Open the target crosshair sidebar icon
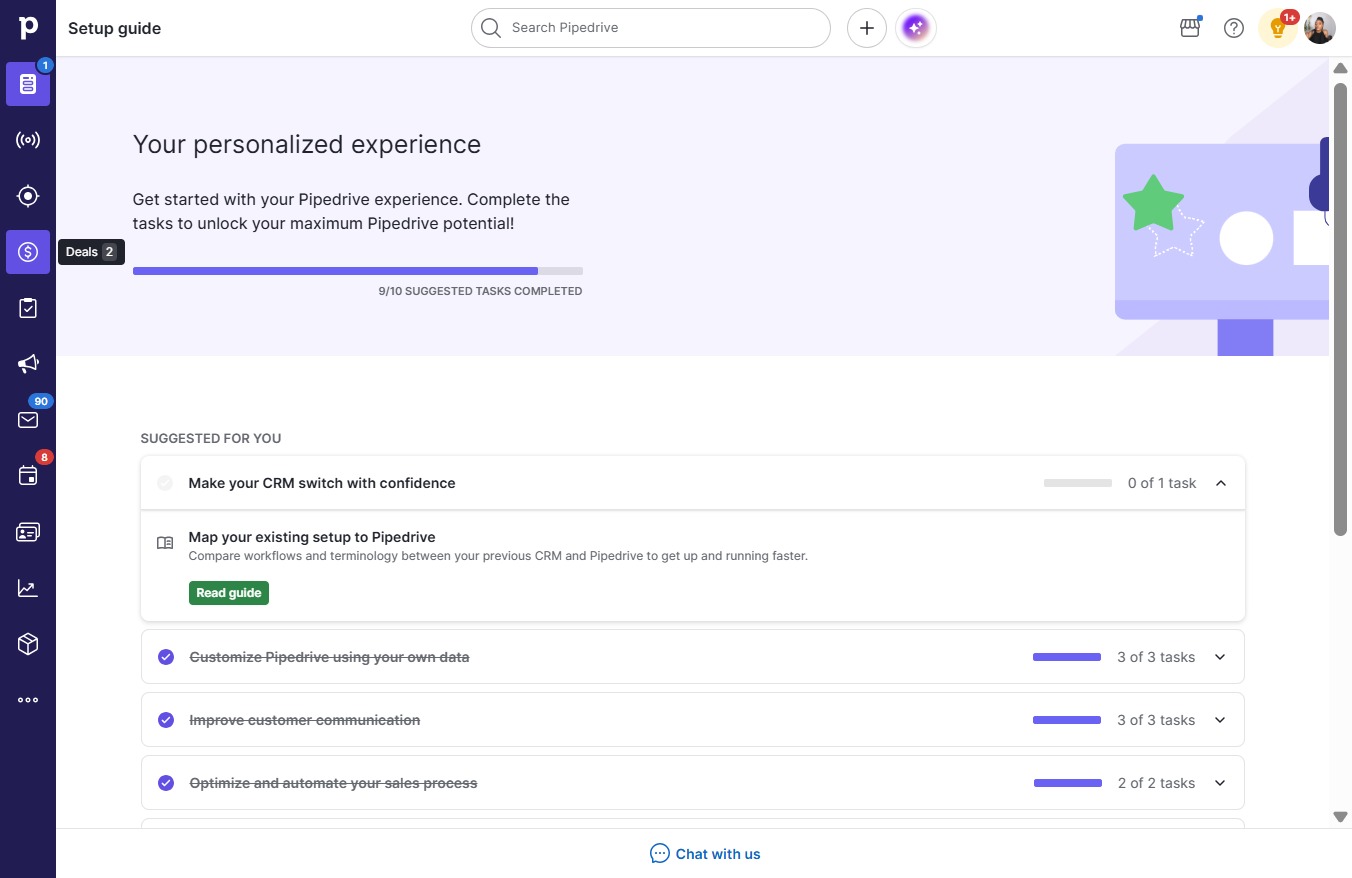 [x=28, y=196]
